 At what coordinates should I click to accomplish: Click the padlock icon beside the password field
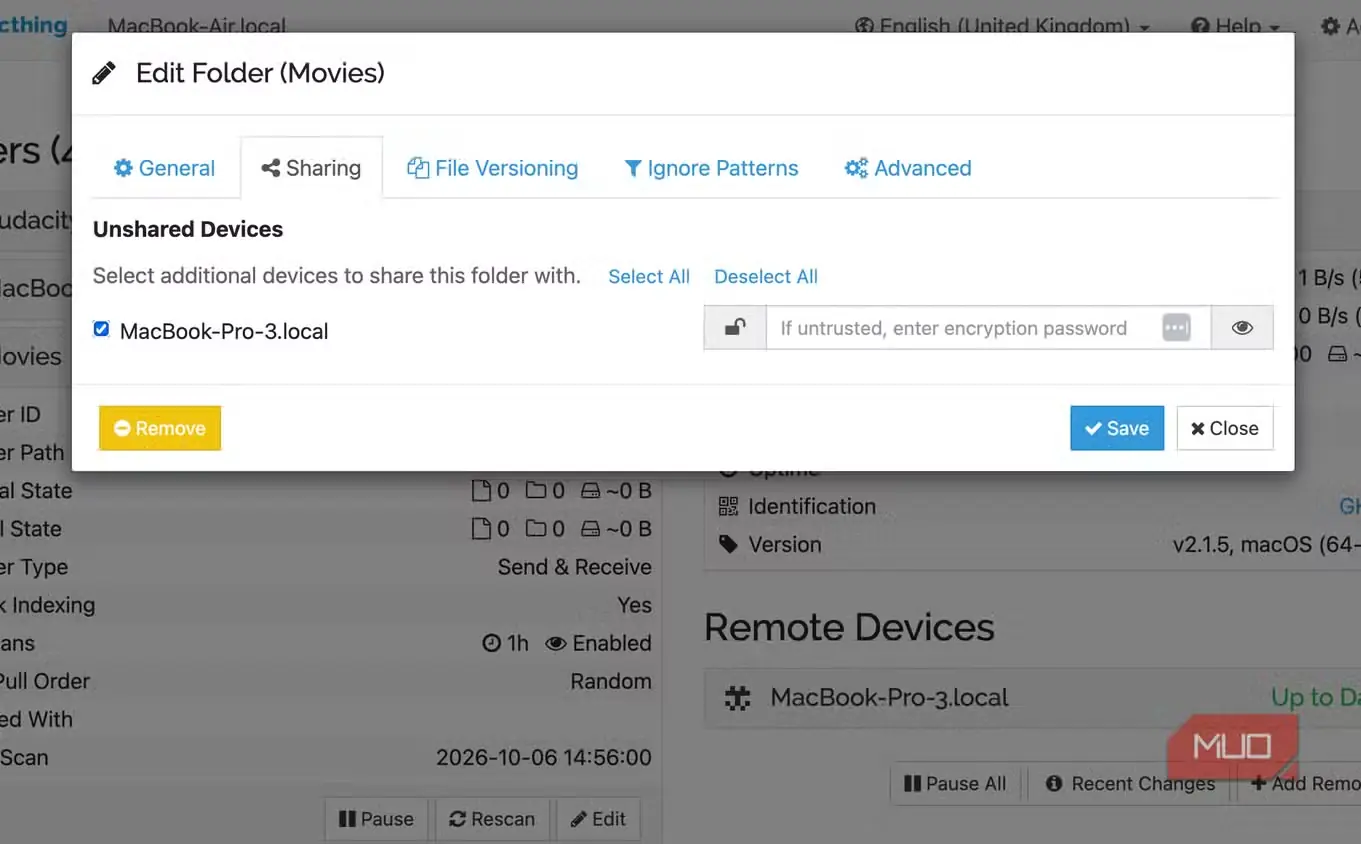point(735,328)
